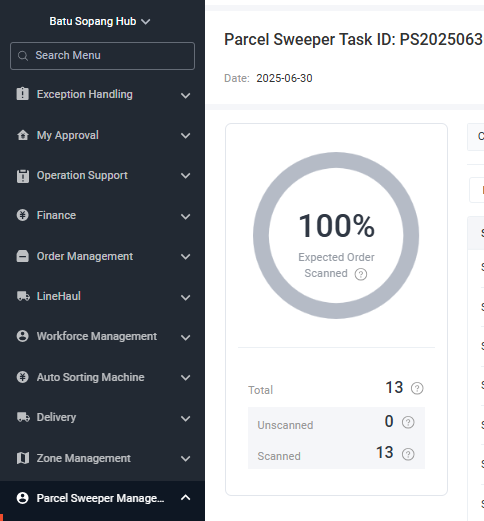This screenshot has height=521, width=484.
Task: Click the 100% progress ring
Action: (x=336, y=235)
